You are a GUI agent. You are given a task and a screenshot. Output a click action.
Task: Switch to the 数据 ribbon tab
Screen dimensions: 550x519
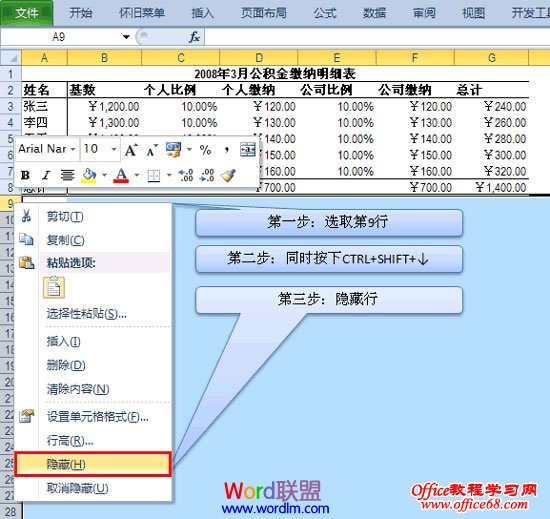point(375,13)
